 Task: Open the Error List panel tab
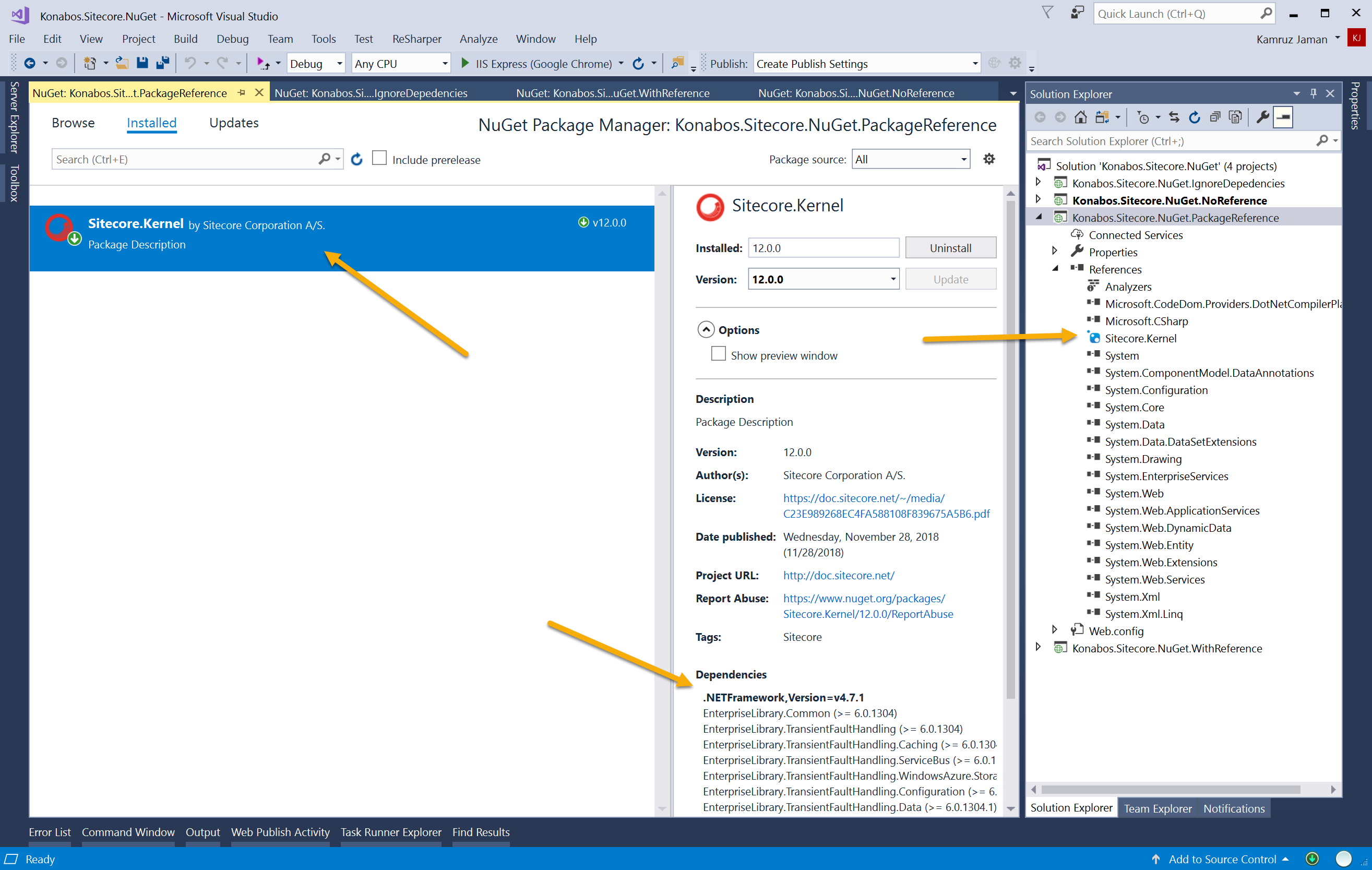(x=50, y=832)
